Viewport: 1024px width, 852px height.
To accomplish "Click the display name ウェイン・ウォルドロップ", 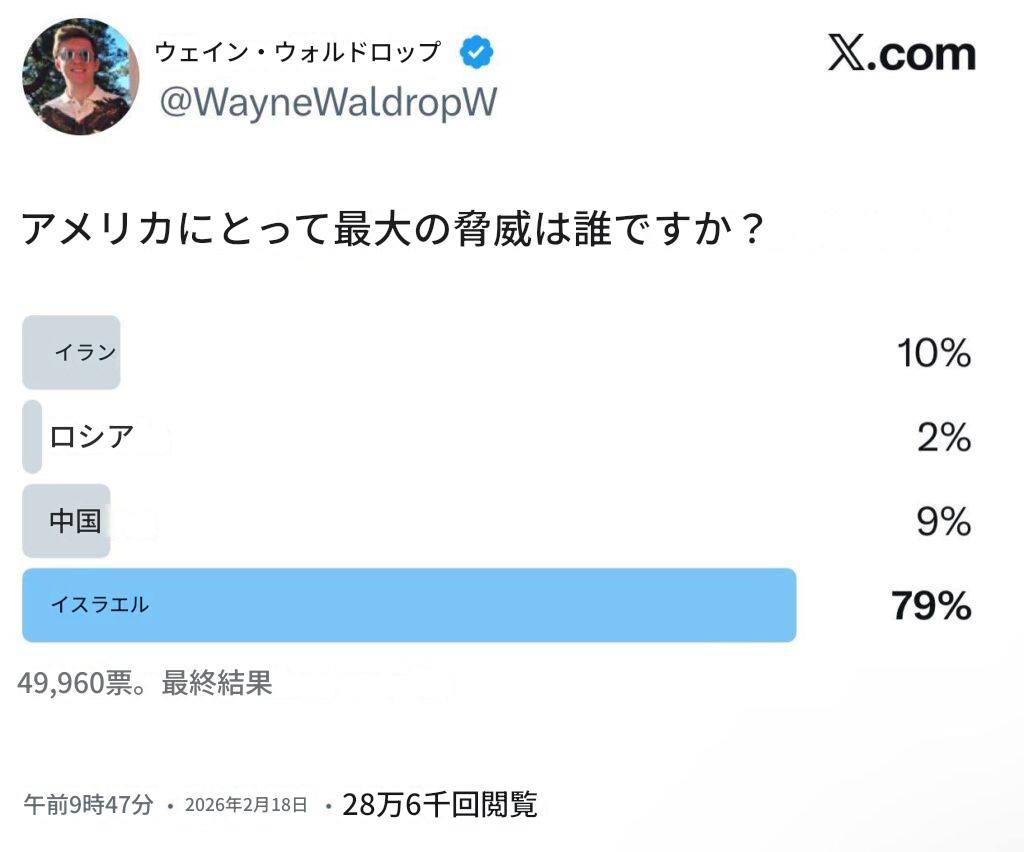I will click(297, 53).
